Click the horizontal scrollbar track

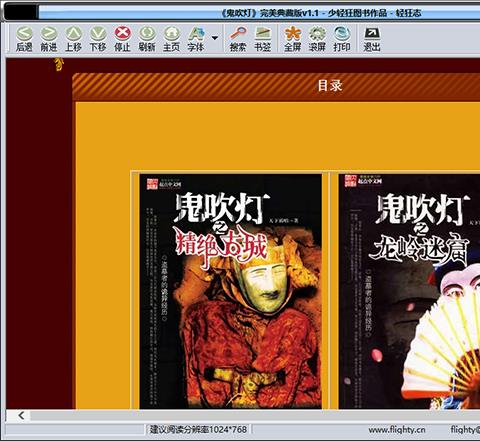[x=255, y=415]
